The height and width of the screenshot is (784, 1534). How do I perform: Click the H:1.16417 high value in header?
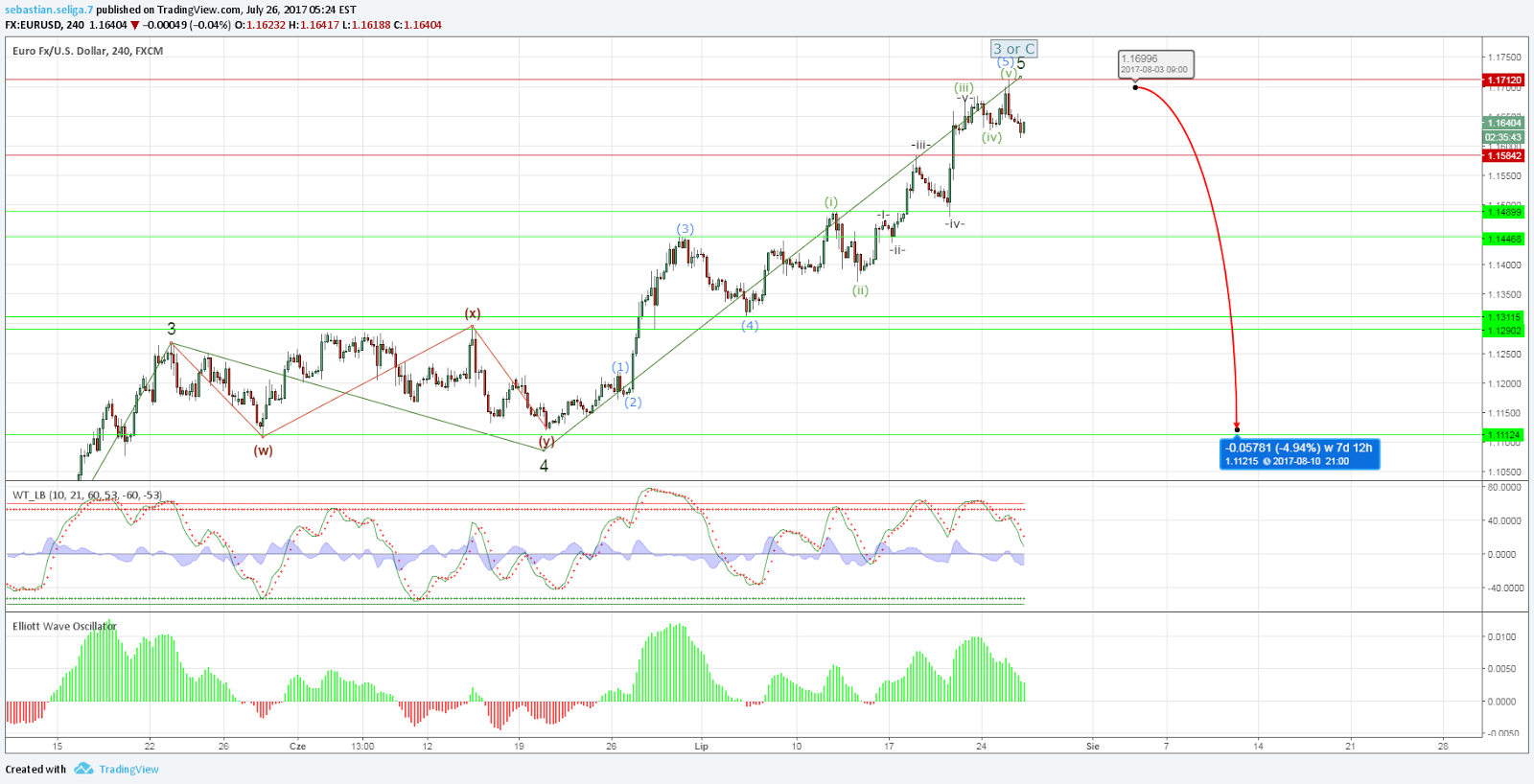tap(314, 25)
